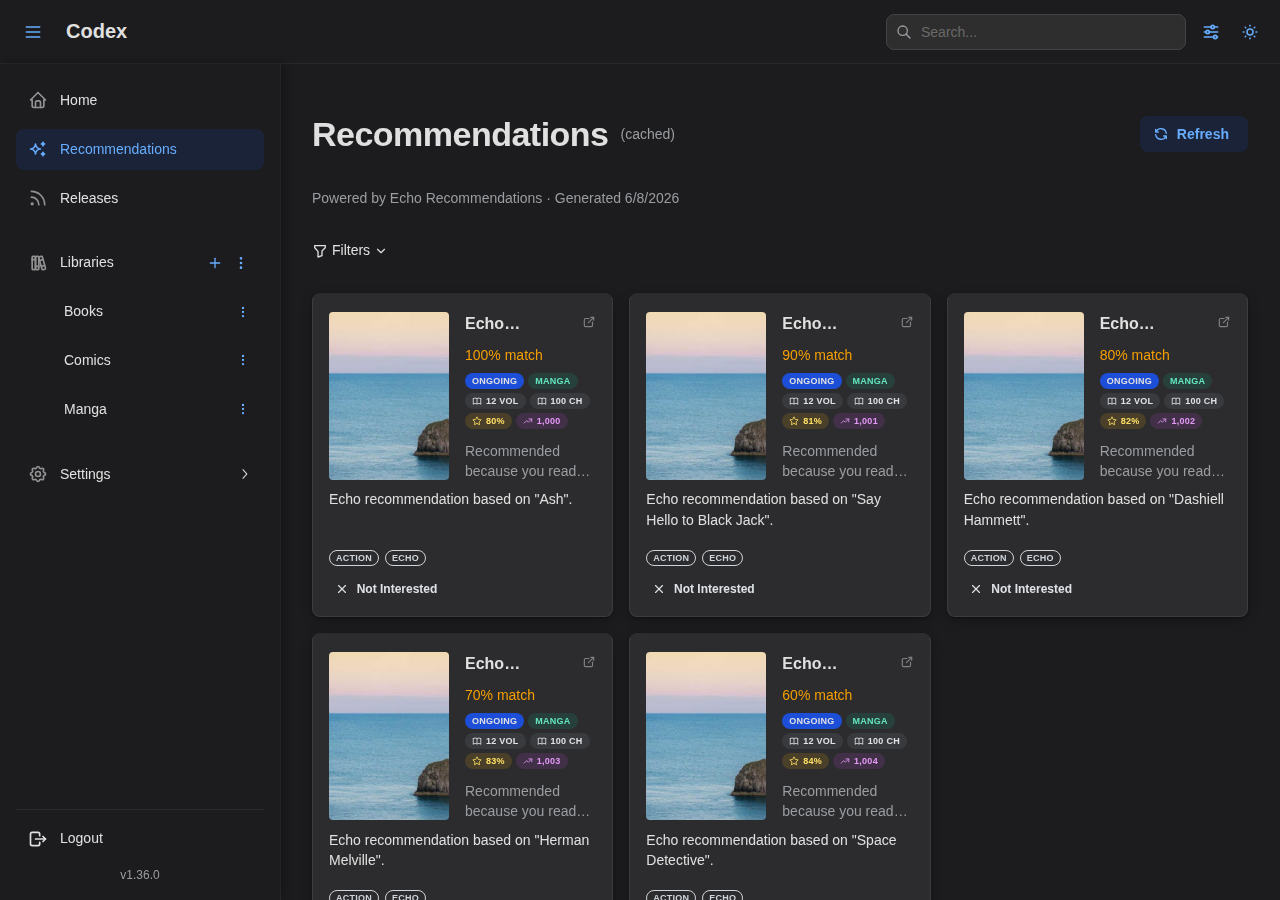
Task: Click the 1,000 popularity badge
Action: click(x=542, y=421)
